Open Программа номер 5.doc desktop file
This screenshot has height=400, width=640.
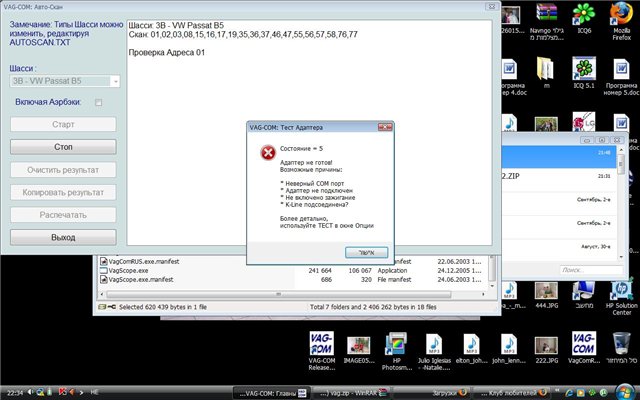pyautogui.click(x=622, y=78)
